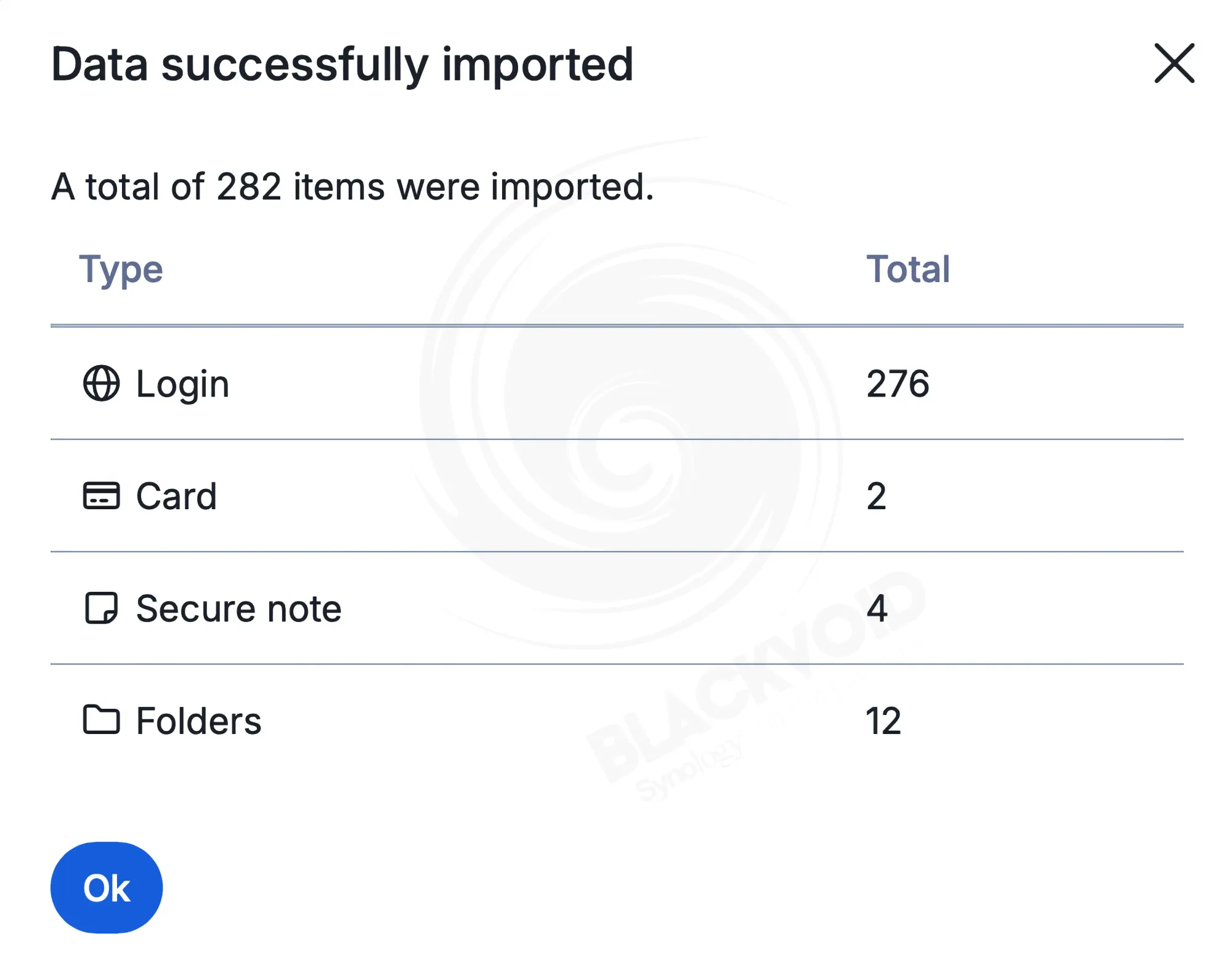Close the import dialog with X
This screenshot has width=1232, height=968.
[1174, 63]
